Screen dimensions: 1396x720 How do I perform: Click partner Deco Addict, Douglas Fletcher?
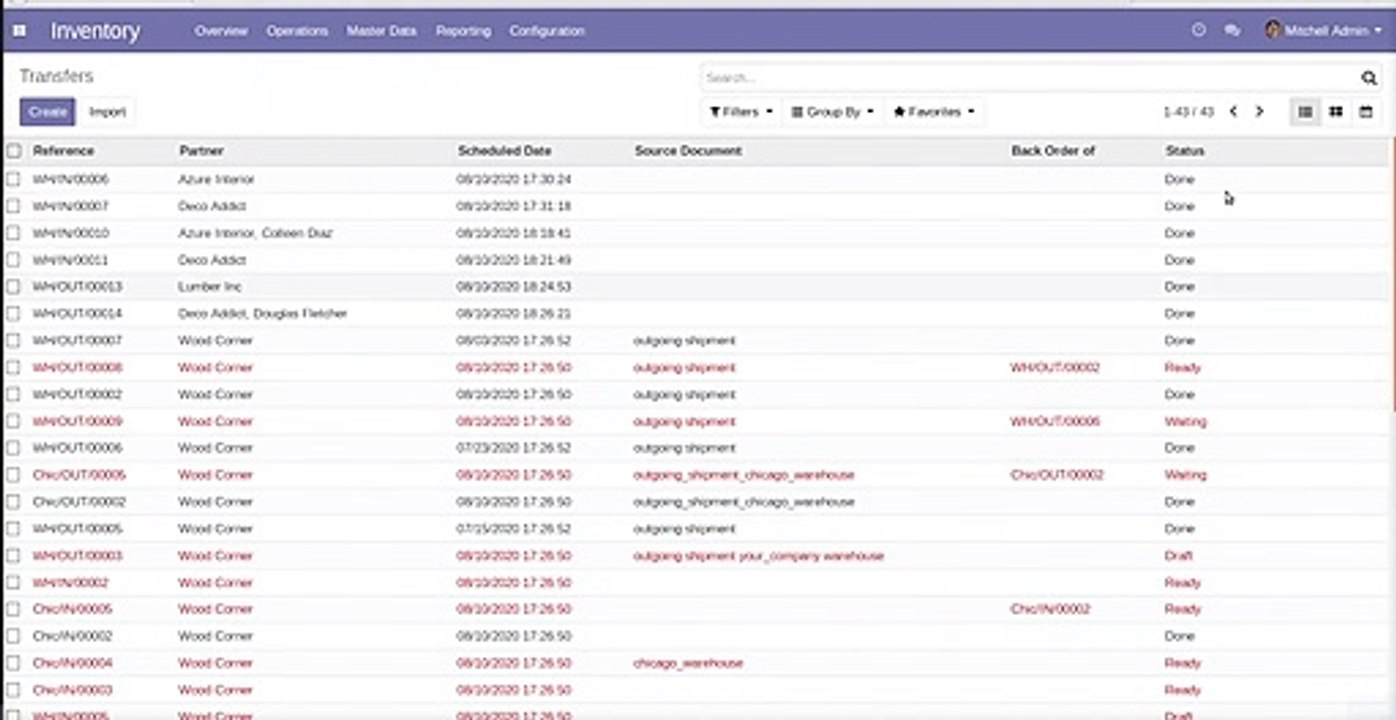[x=263, y=314]
